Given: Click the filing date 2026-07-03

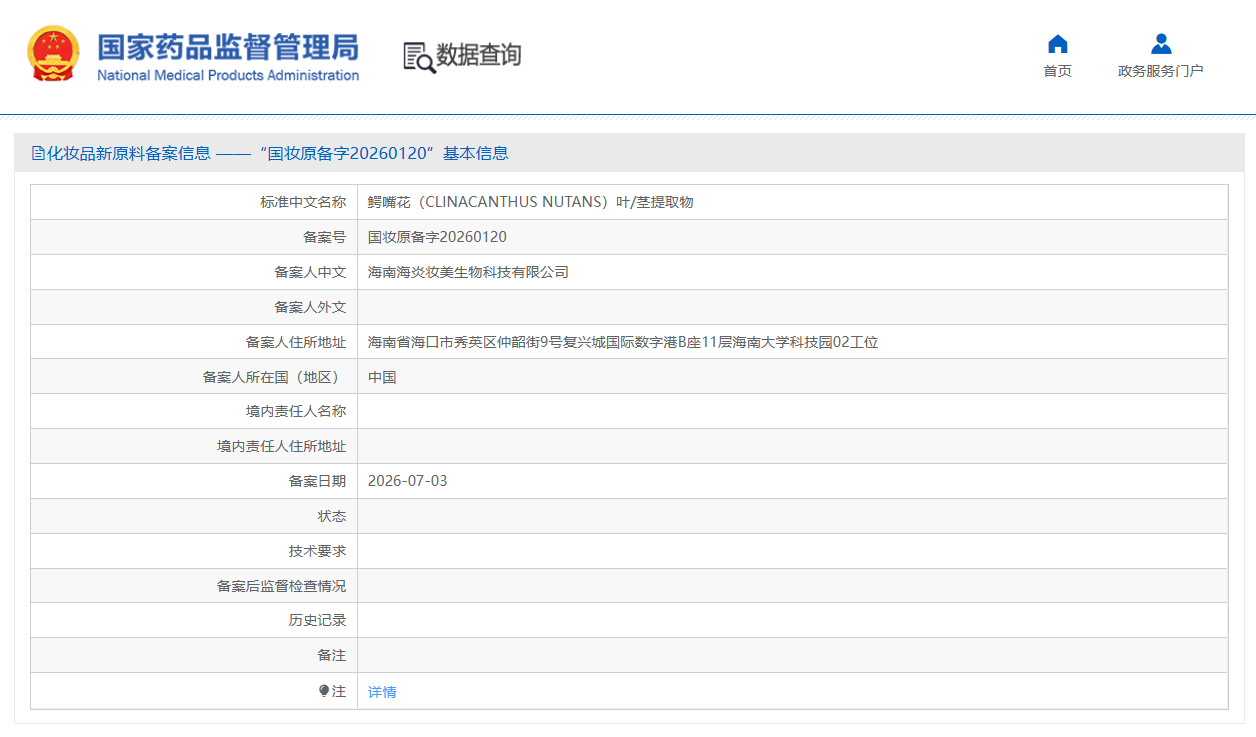Looking at the screenshot, I should tap(408, 481).
